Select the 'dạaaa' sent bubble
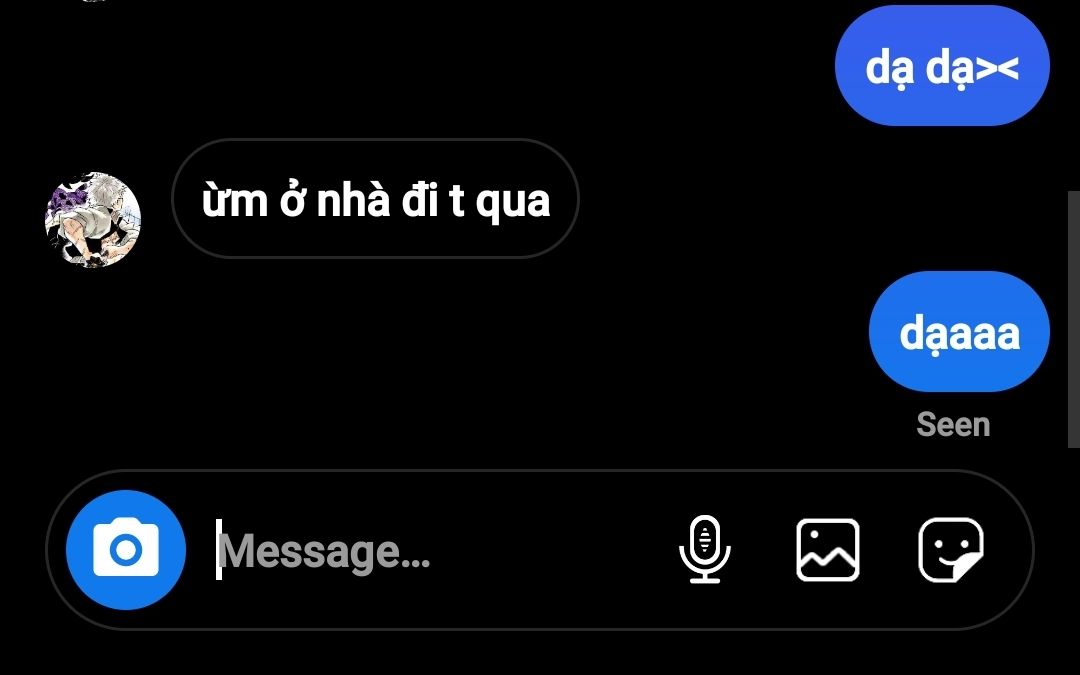Viewport: 1080px width, 675px height. tap(959, 331)
